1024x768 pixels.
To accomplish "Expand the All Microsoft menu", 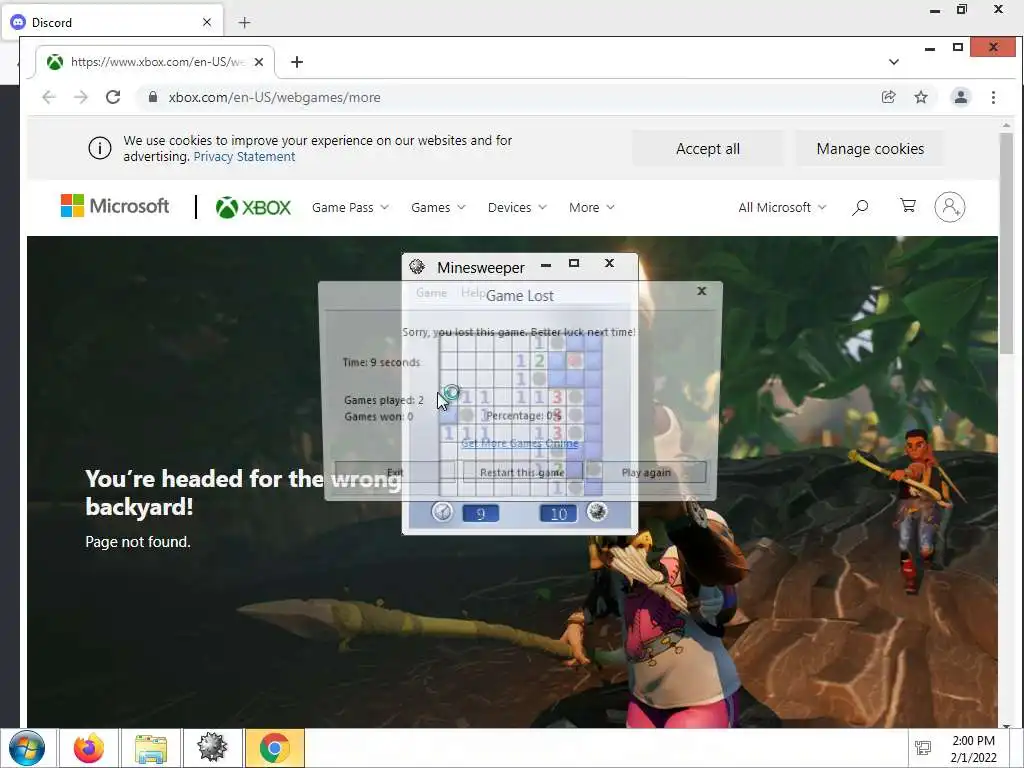I will [x=782, y=208].
